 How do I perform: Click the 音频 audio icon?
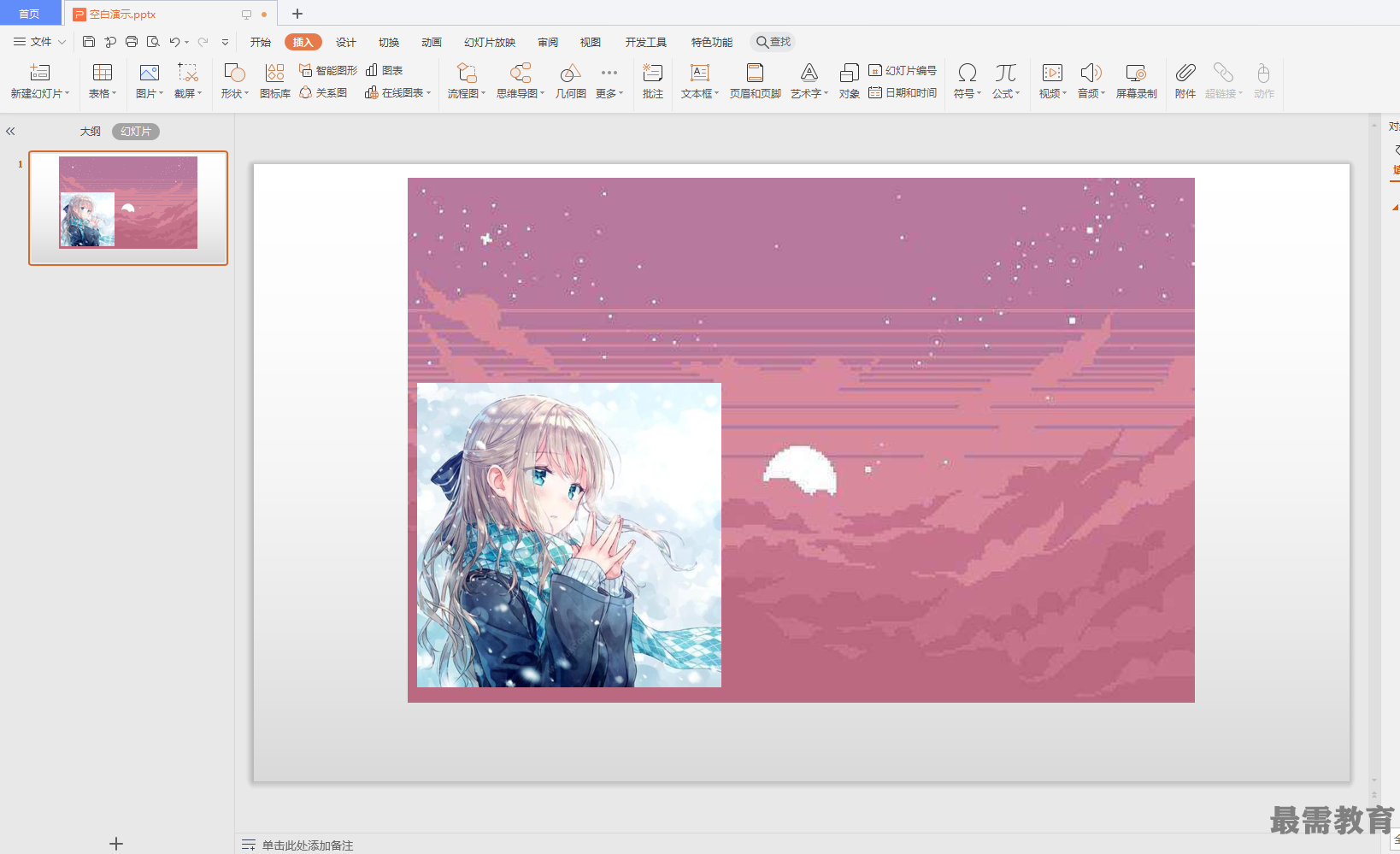click(x=1091, y=72)
